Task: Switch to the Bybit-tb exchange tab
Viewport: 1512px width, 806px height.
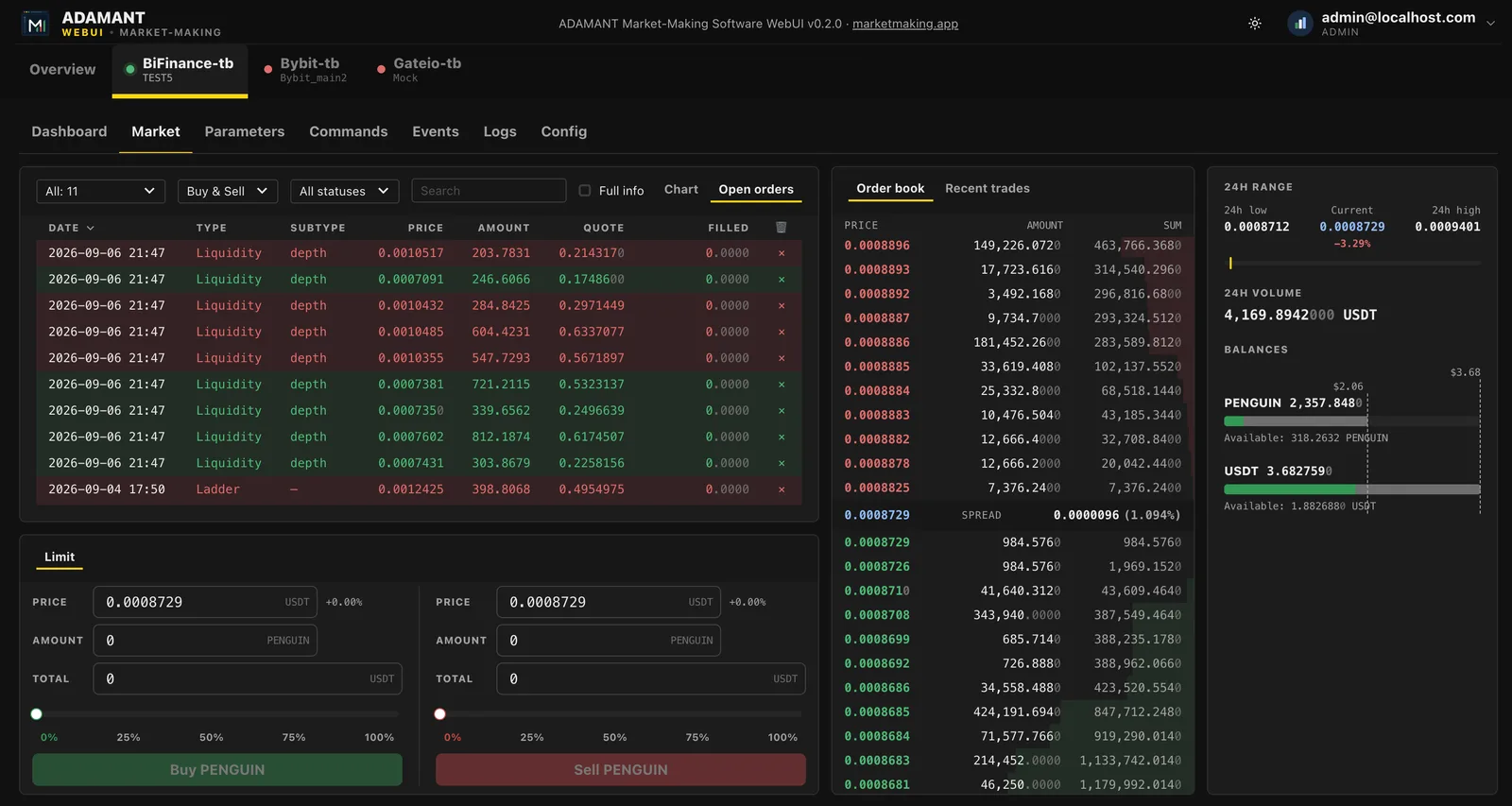Action: (305, 70)
